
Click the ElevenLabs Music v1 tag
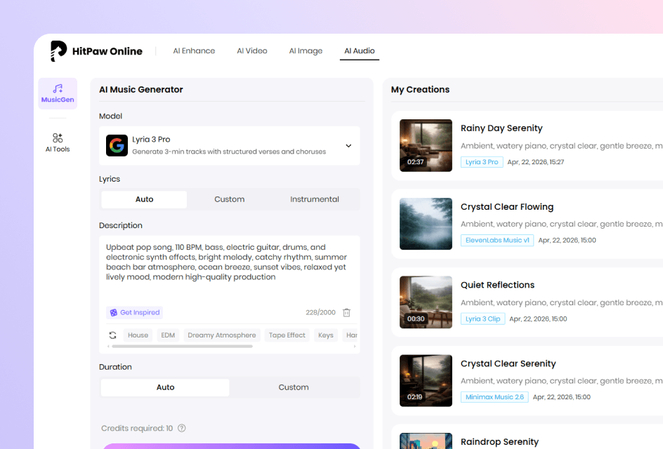[497, 240]
